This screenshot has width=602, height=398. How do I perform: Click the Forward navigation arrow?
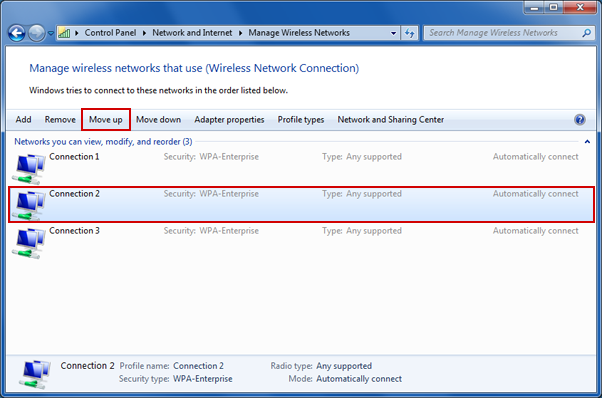[36, 33]
